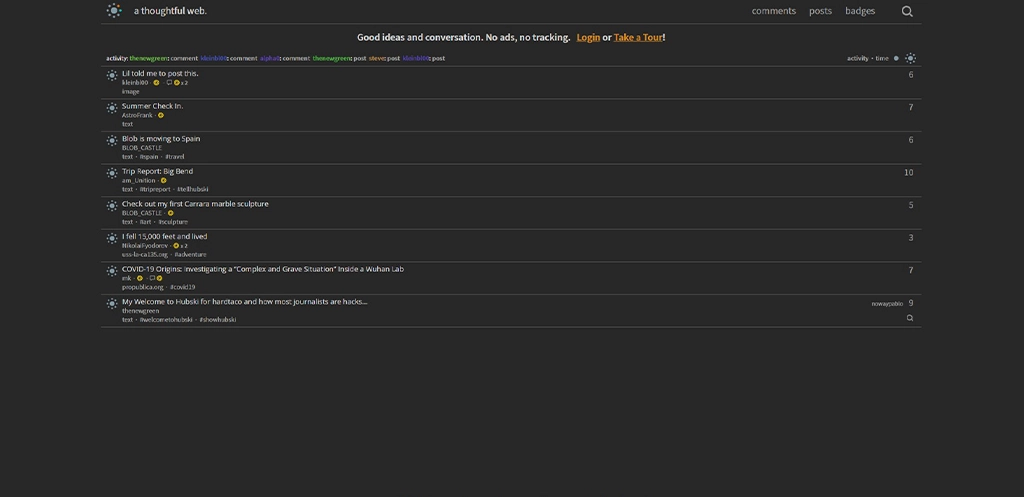Open 'Check out my first Carrara marble sculpture'

(x=195, y=204)
